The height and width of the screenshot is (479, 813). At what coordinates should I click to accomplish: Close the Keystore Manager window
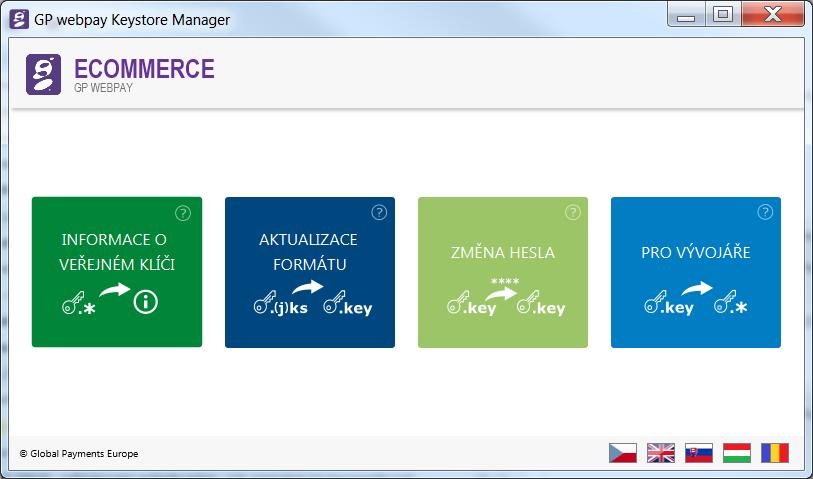[773, 15]
